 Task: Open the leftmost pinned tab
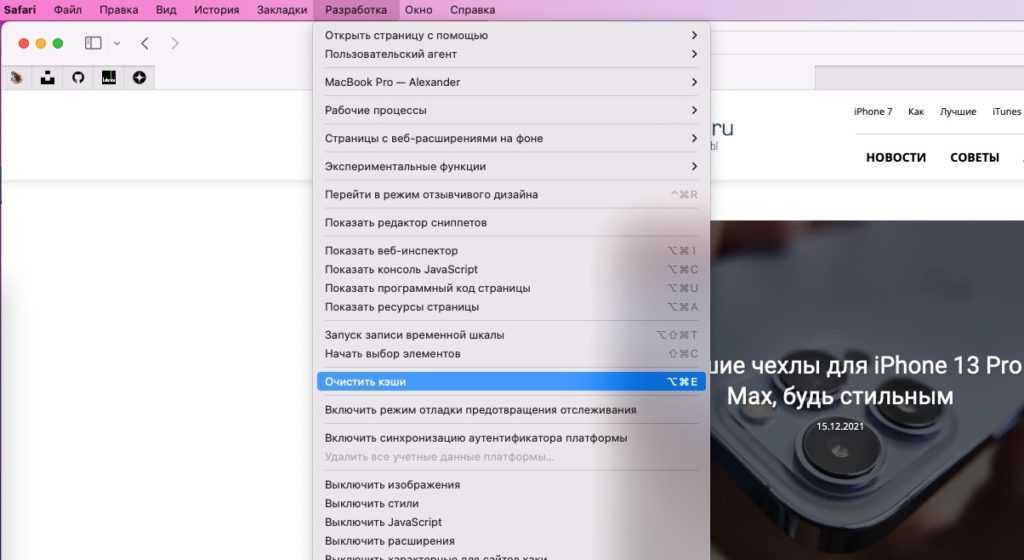tap(17, 77)
